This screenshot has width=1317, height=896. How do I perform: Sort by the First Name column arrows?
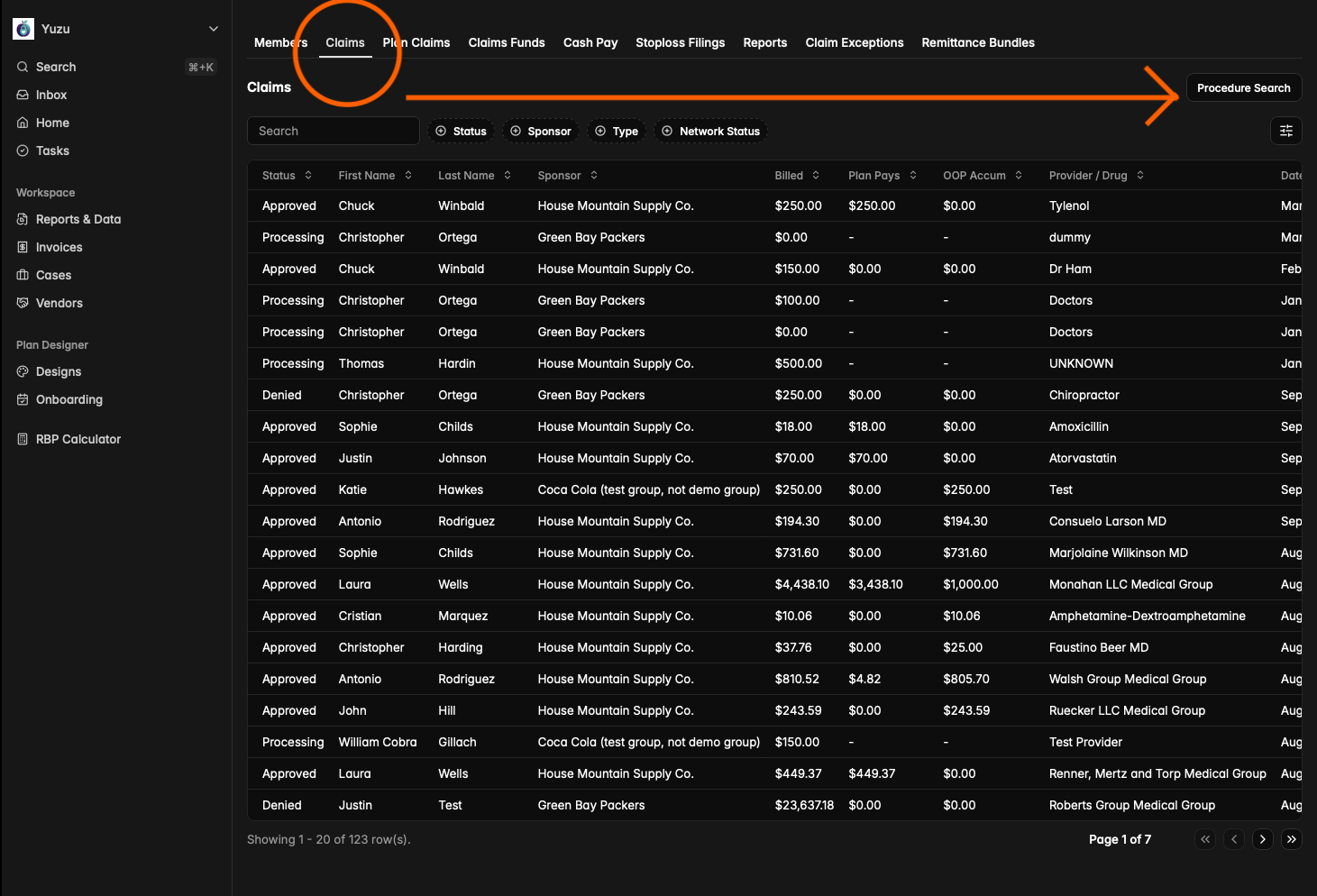[x=408, y=175]
